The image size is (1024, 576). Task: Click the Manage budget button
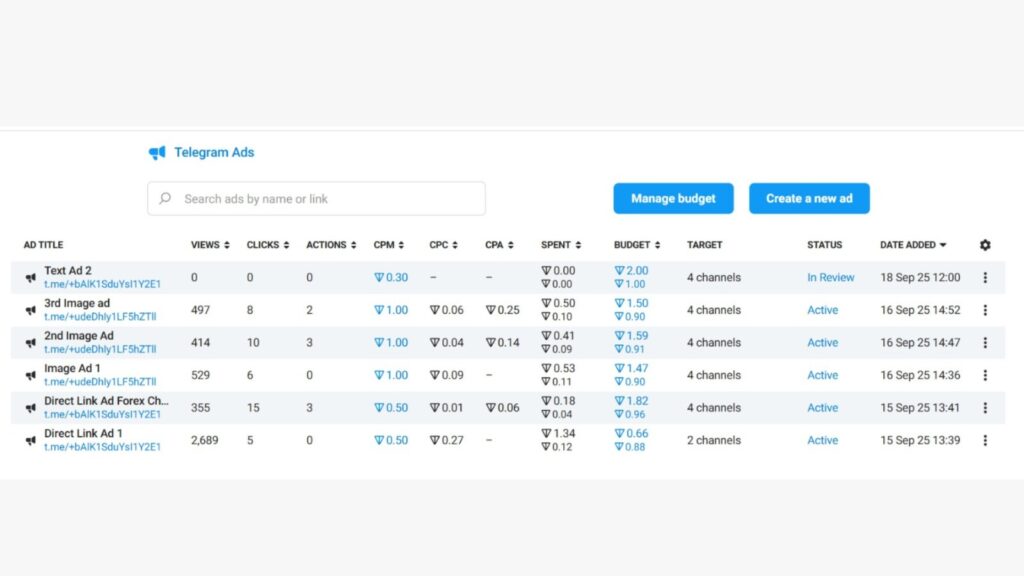(673, 198)
